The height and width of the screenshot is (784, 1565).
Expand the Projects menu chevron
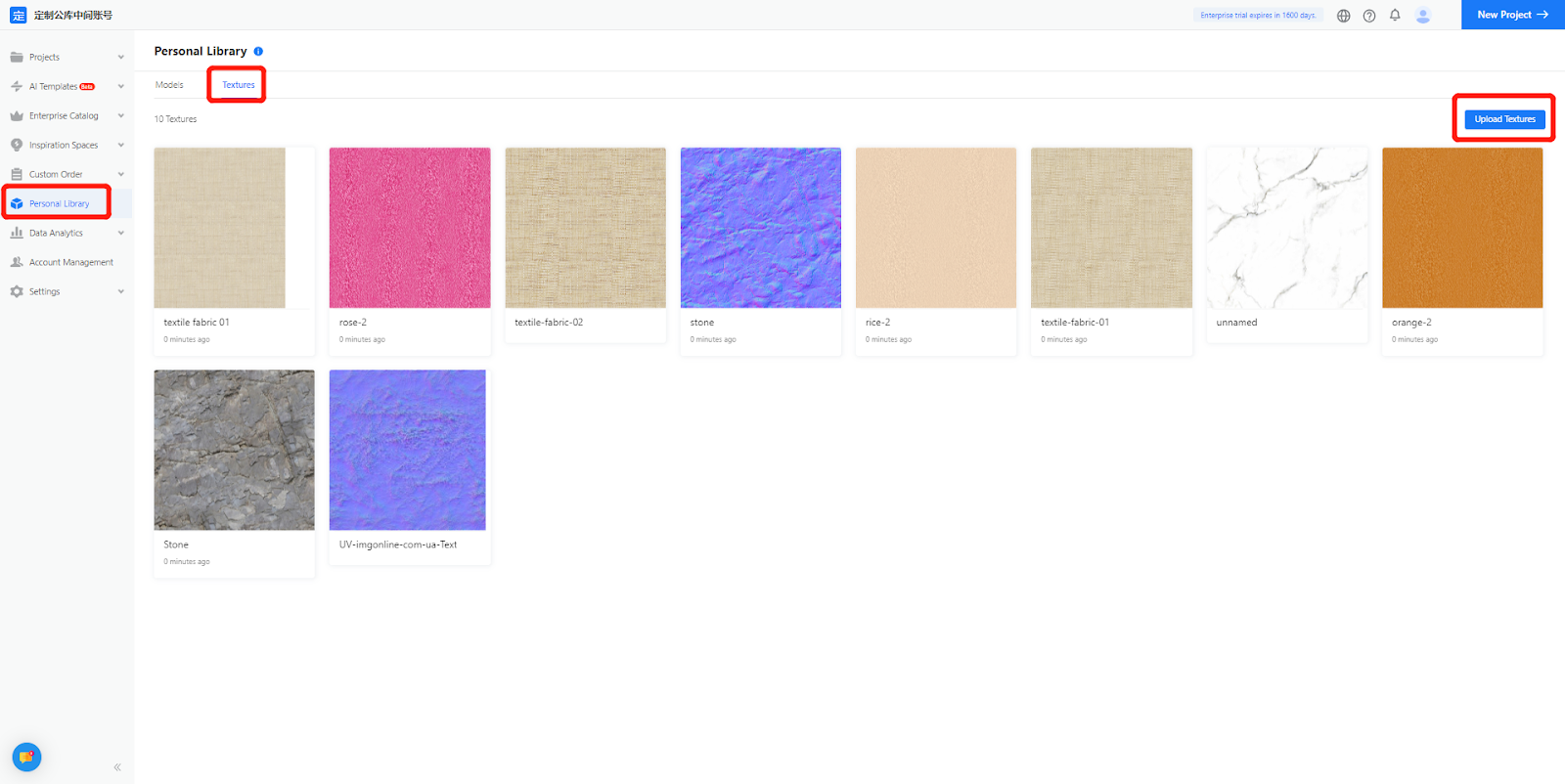tap(121, 58)
